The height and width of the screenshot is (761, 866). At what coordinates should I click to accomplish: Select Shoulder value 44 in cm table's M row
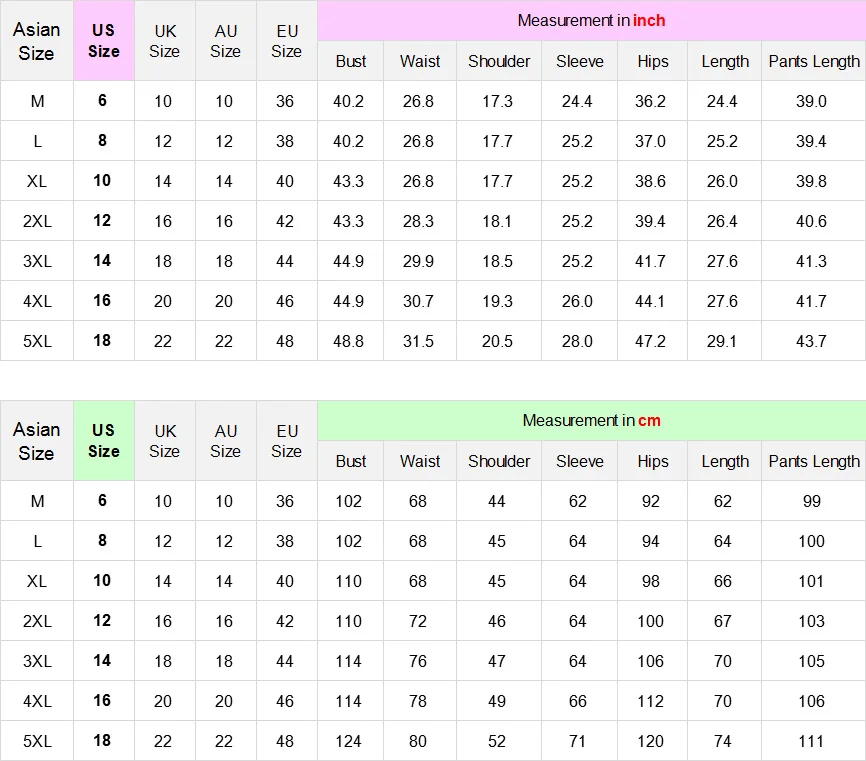[497, 501]
